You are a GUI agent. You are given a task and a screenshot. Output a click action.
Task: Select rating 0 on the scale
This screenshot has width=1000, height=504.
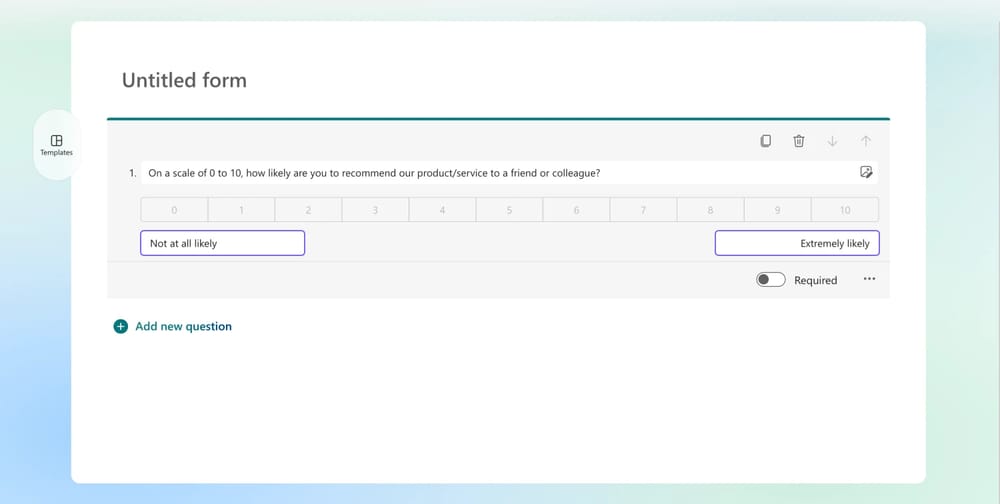pos(174,210)
